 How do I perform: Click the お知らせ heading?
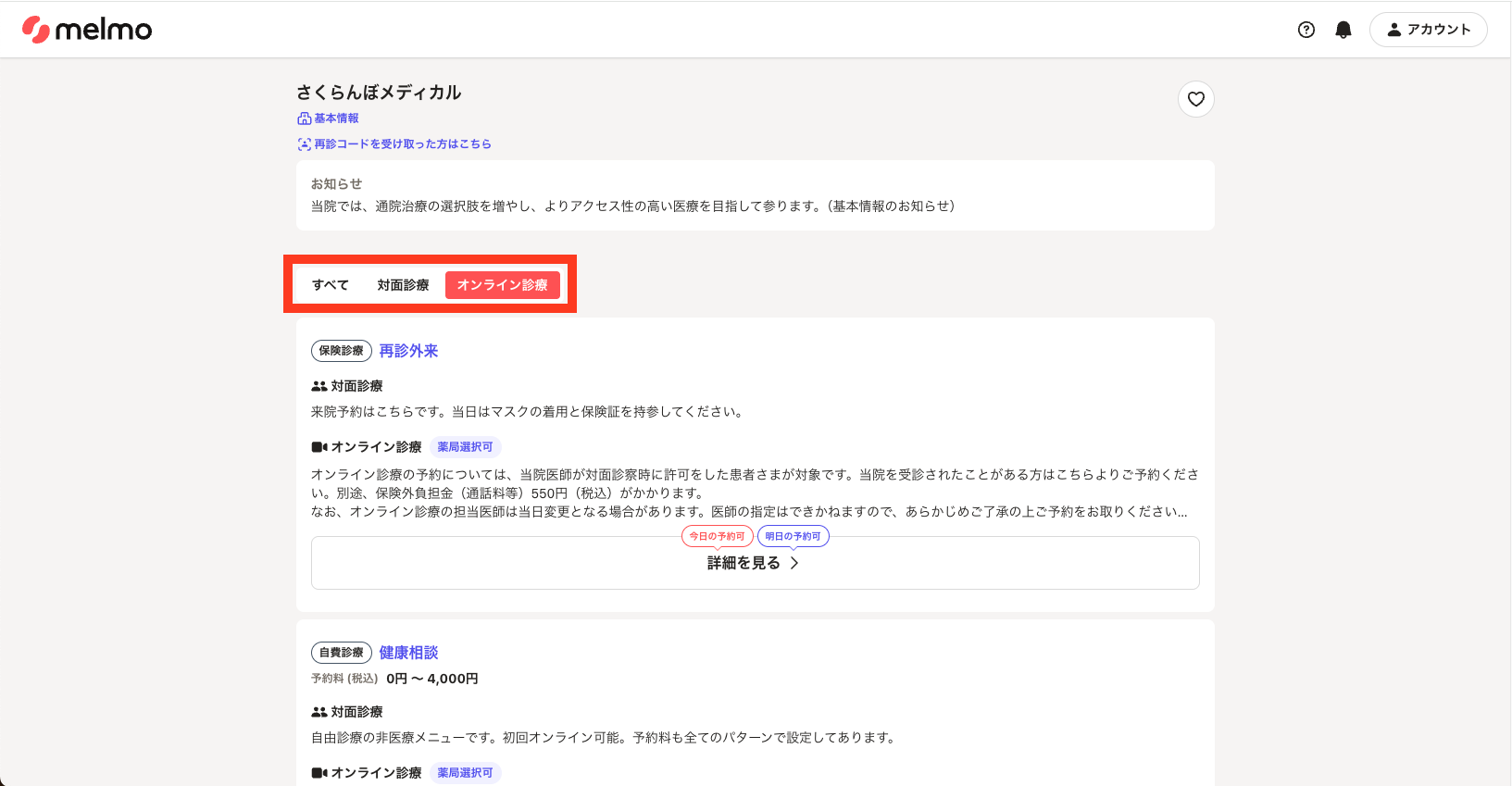pos(337,184)
